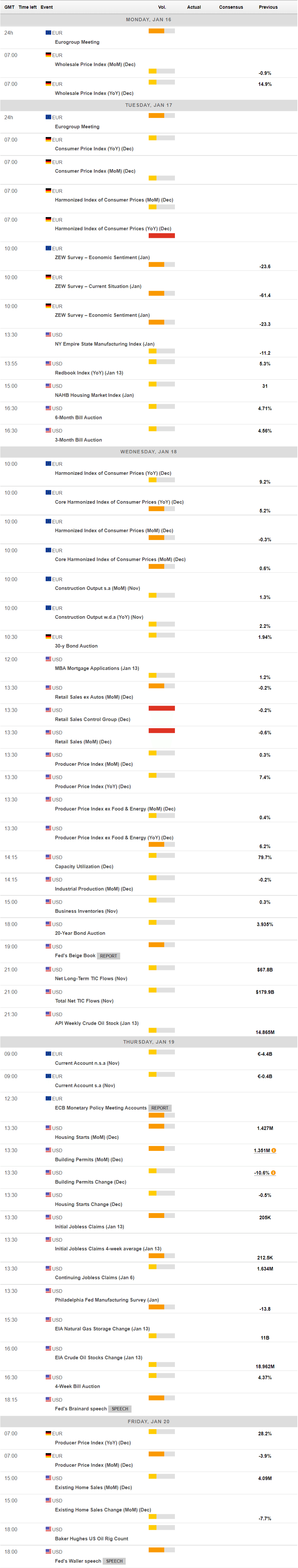
Task: Click the info icon beside 1.351M
Action: click(274, 1151)
